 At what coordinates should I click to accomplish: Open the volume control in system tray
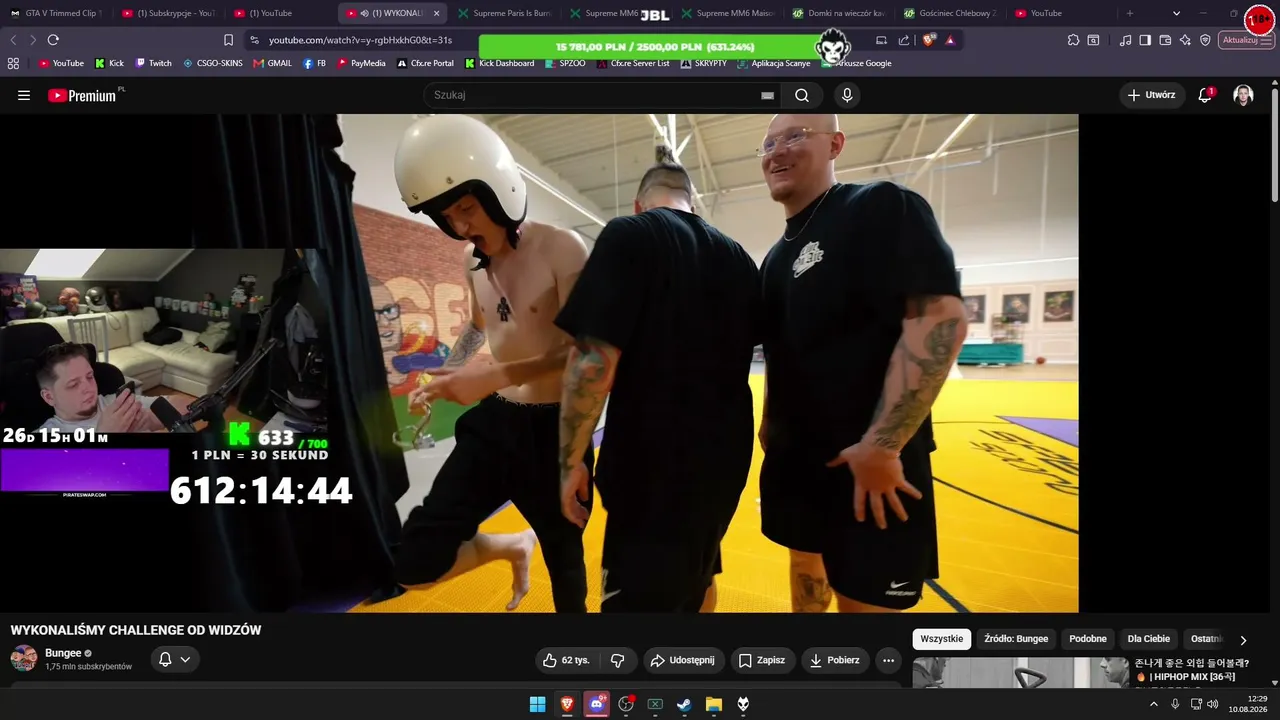(1213, 704)
